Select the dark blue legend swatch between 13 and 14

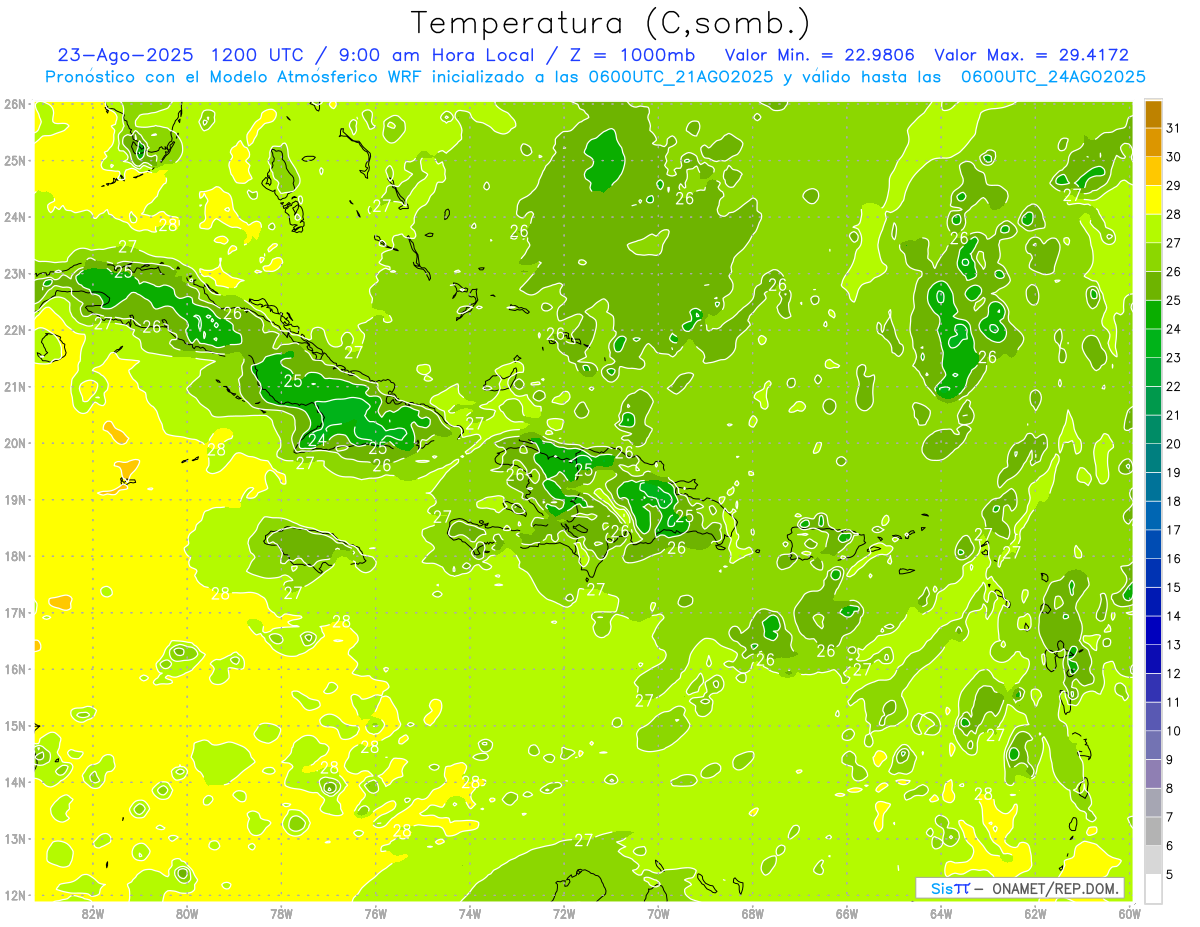(x=1153, y=630)
